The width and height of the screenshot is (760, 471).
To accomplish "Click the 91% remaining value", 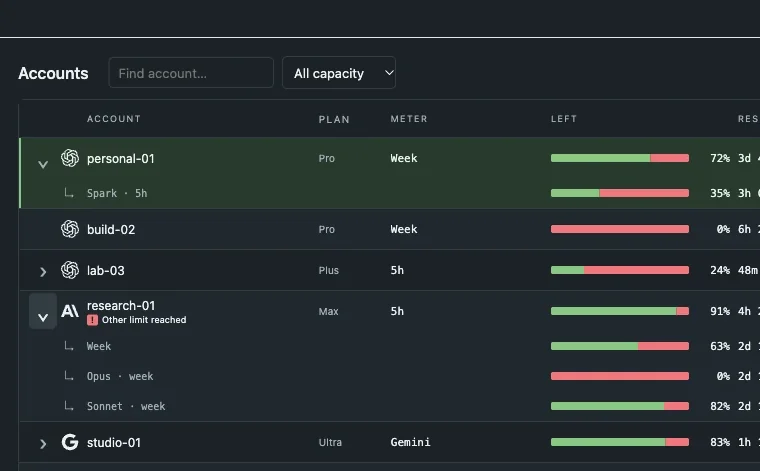I will click(720, 311).
